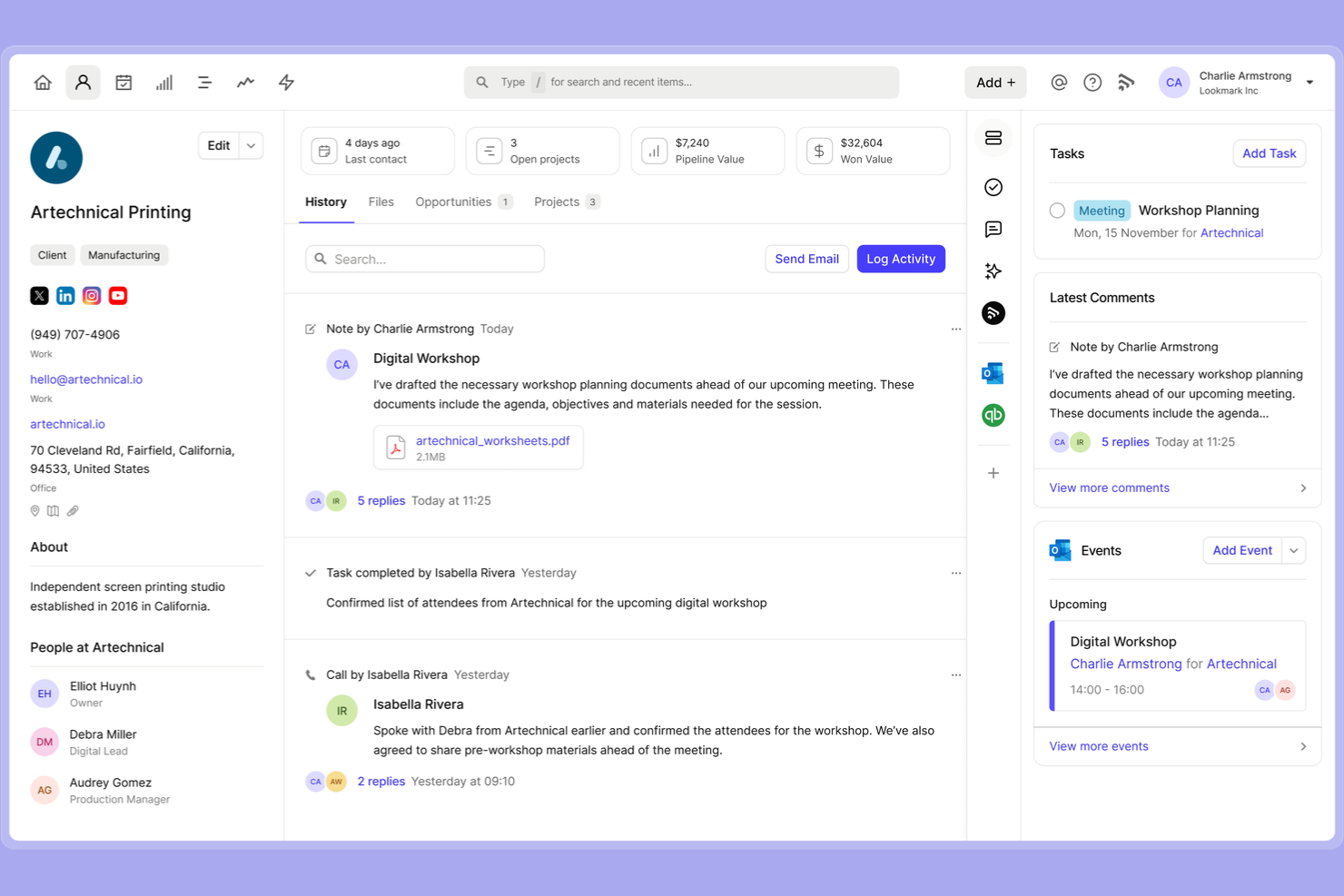Expand the Add Event dropdown chevron
This screenshot has width=1344, height=896.
coord(1293,550)
